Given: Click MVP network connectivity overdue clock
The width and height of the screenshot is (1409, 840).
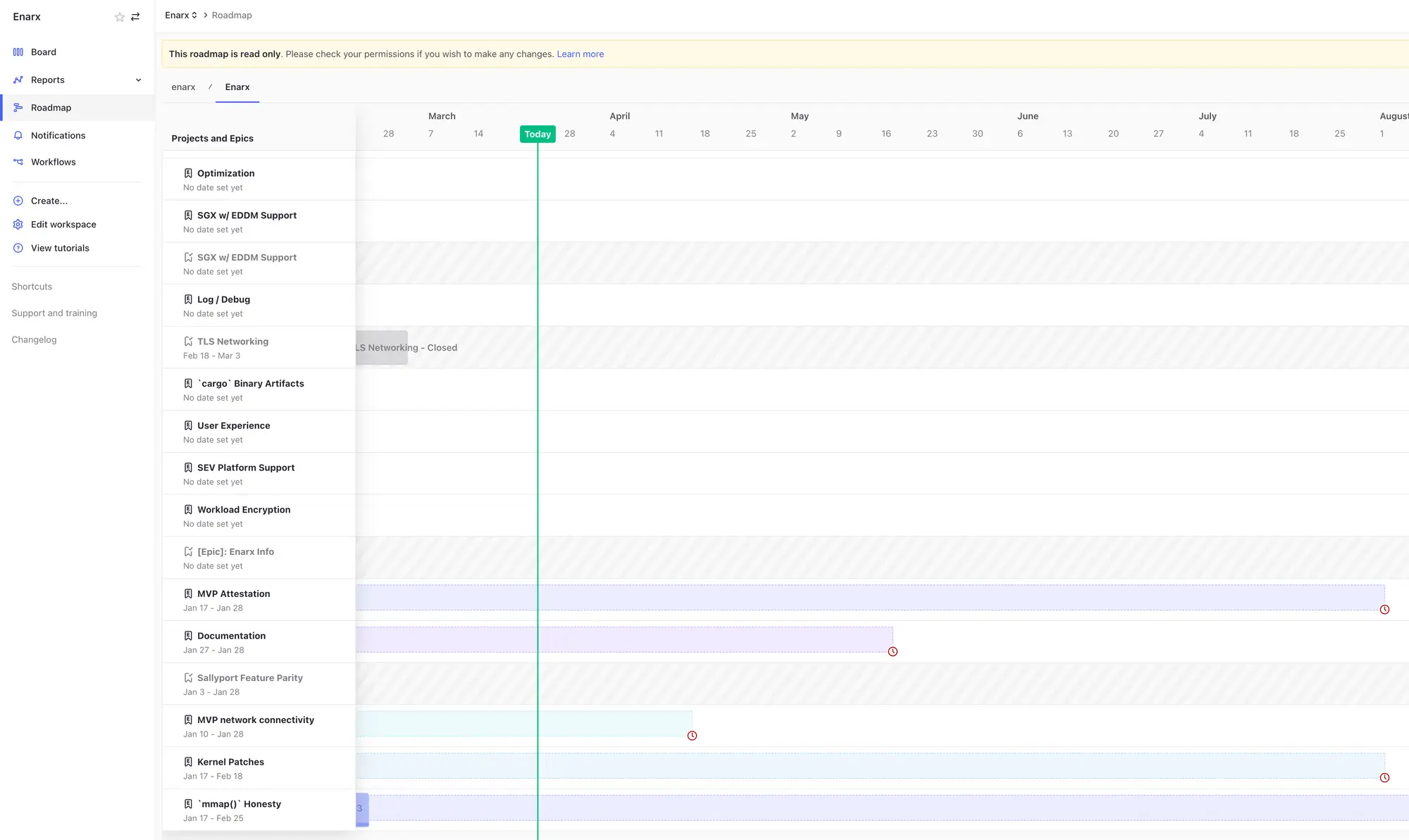Looking at the screenshot, I should (692, 736).
